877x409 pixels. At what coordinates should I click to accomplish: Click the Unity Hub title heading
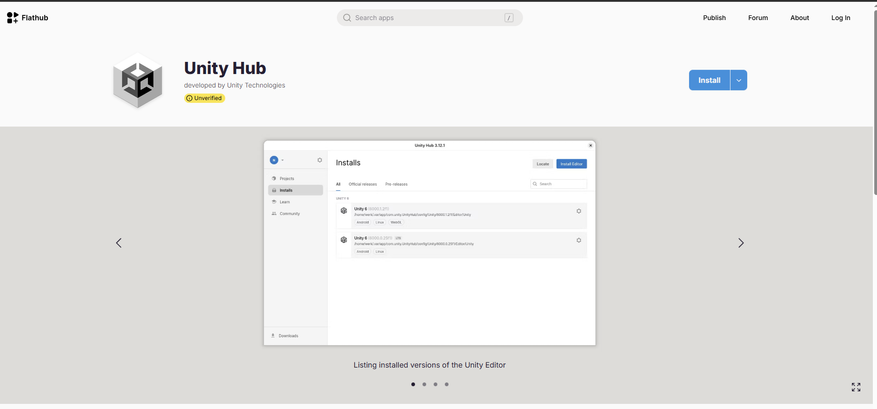tap(225, 68)
